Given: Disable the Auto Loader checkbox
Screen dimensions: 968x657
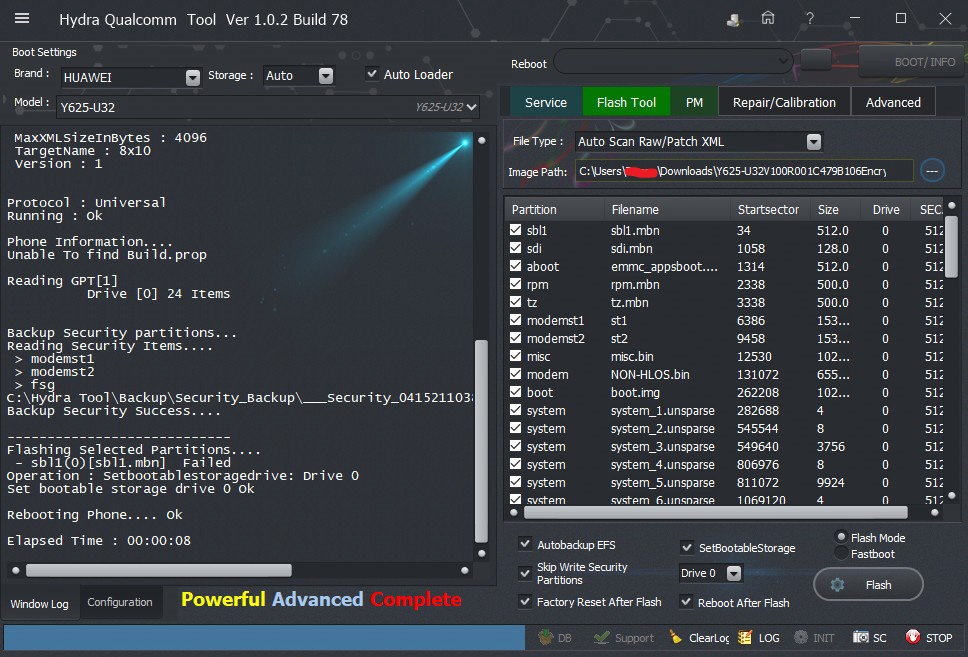Looking at the screenshot, I should tap(373, 74).
